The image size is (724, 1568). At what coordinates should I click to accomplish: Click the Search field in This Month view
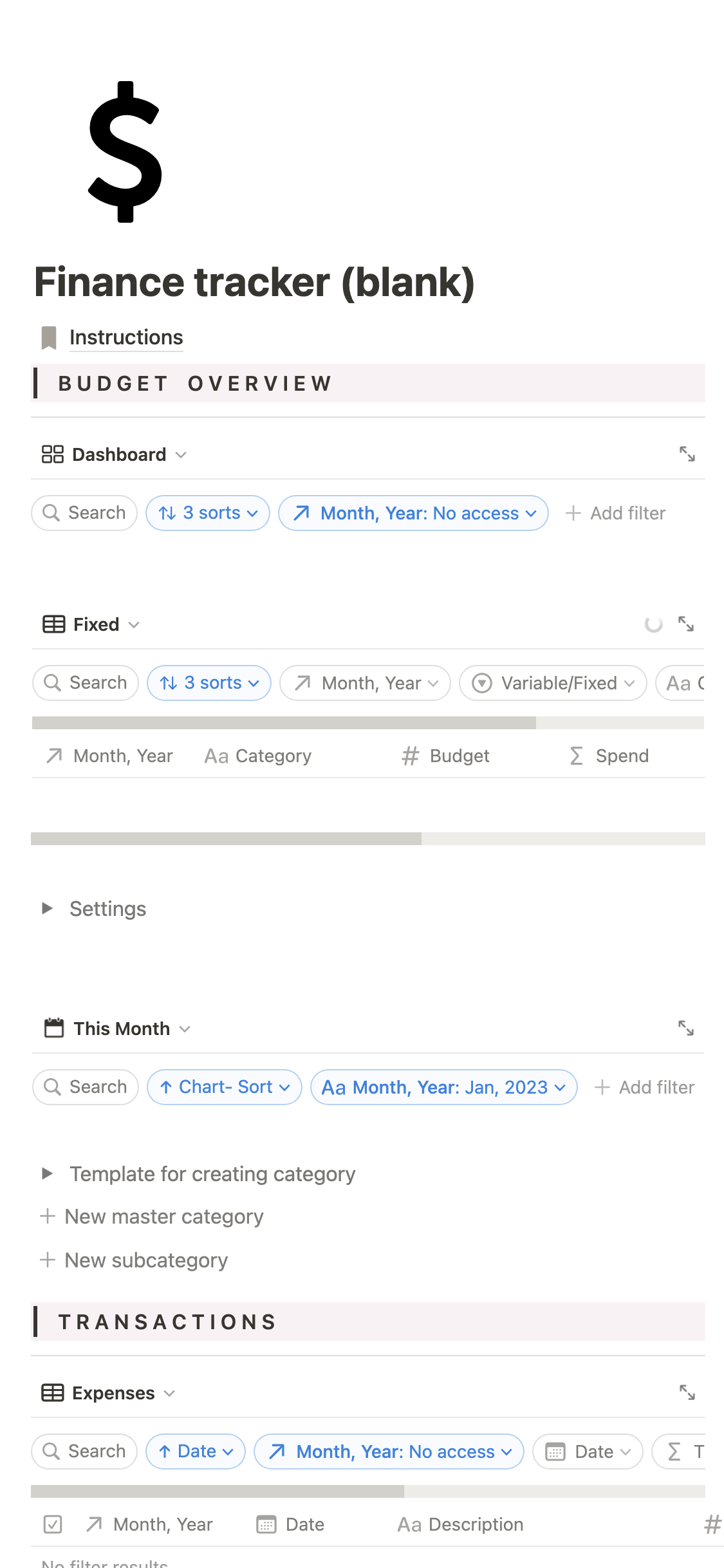[86, 1087]
